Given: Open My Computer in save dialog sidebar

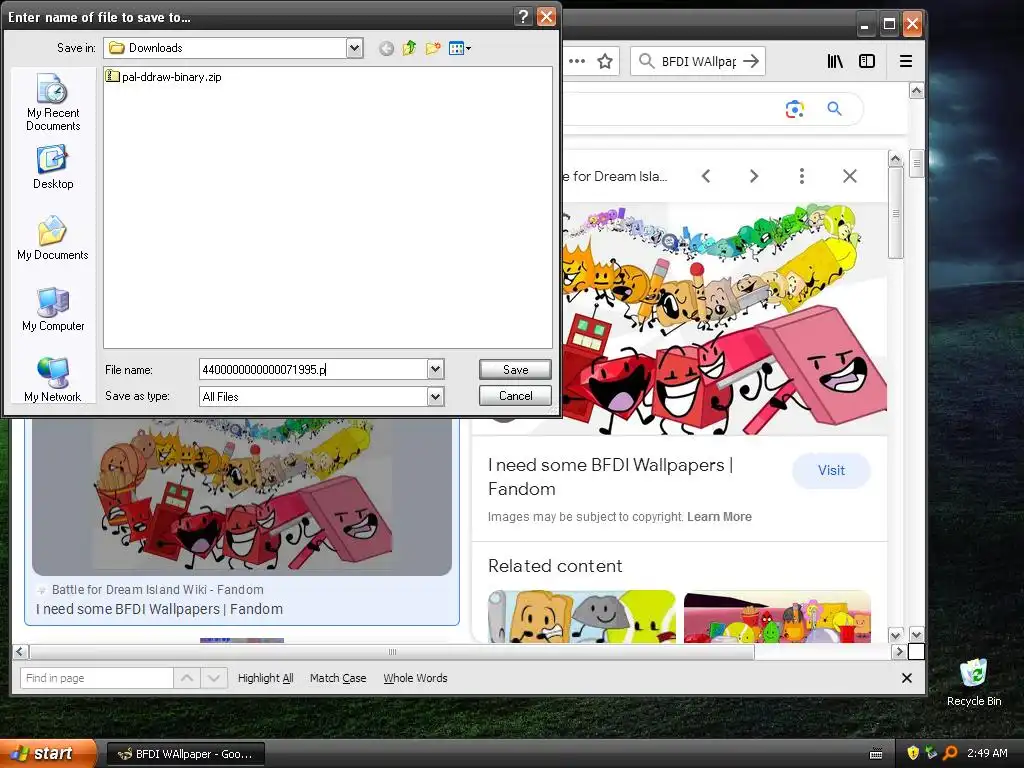Looking at the screenshot, I should (53, 310).
